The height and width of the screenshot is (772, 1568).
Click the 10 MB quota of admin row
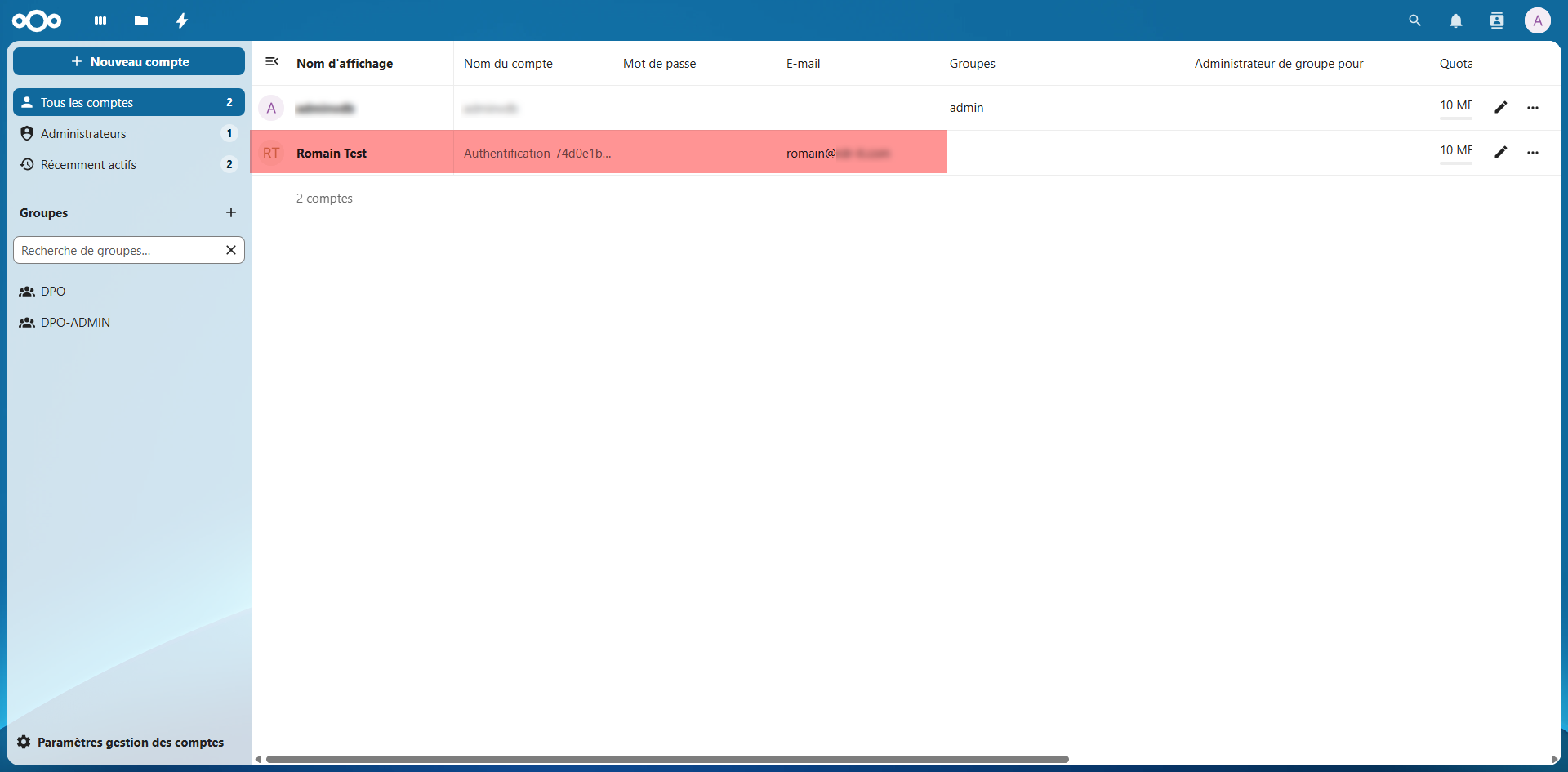pos(1455,105)
